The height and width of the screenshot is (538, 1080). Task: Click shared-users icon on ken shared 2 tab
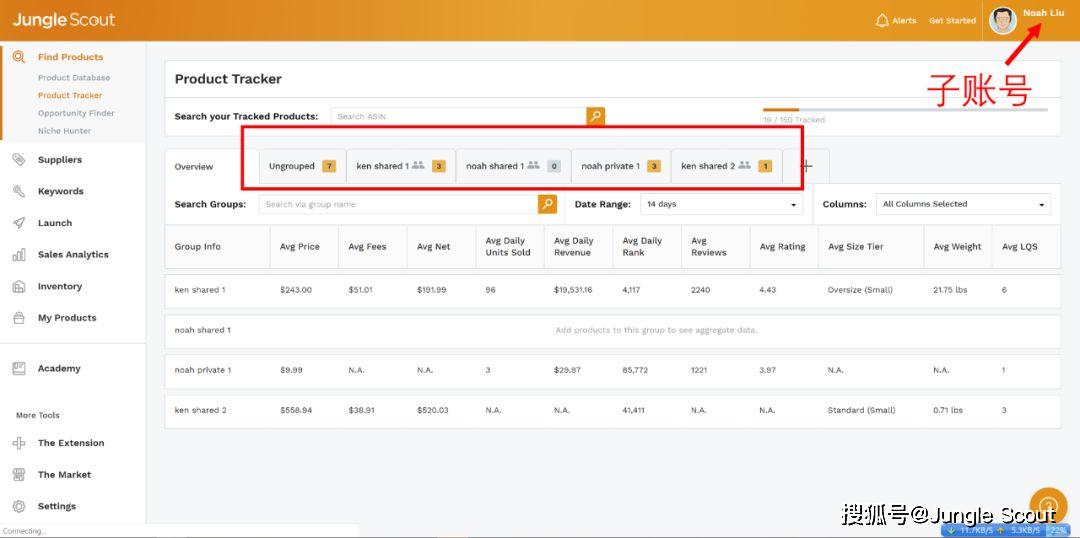point(744,165)
